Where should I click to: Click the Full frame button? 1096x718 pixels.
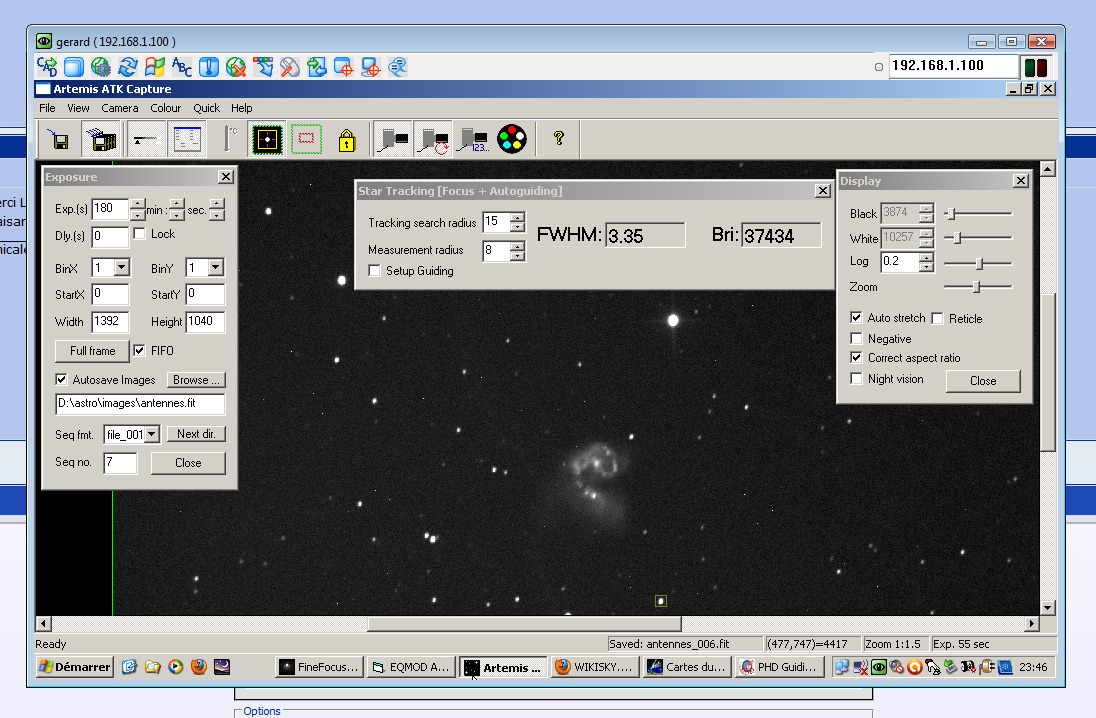91,350
